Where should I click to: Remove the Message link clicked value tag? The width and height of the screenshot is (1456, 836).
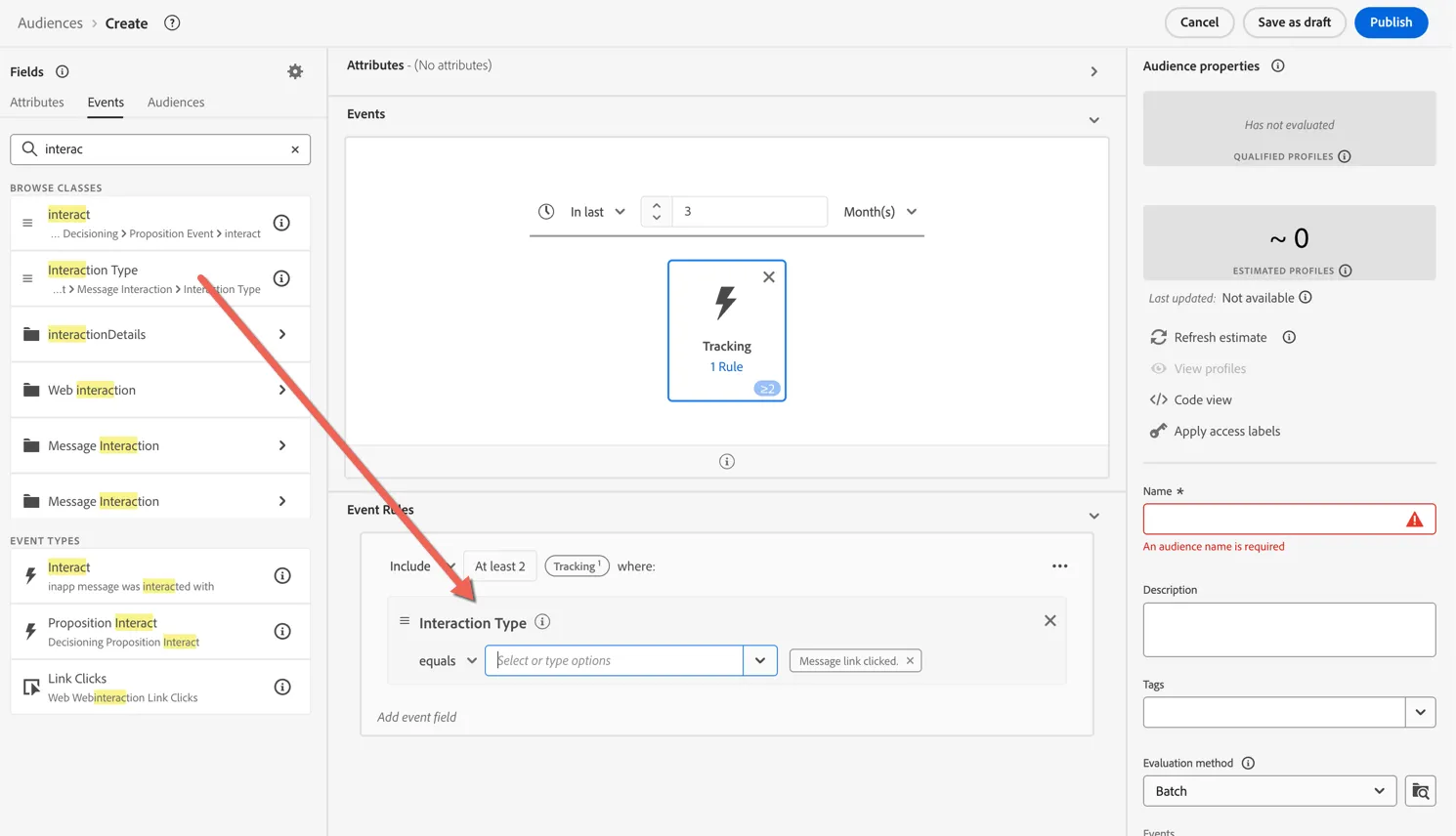(910, 661)
